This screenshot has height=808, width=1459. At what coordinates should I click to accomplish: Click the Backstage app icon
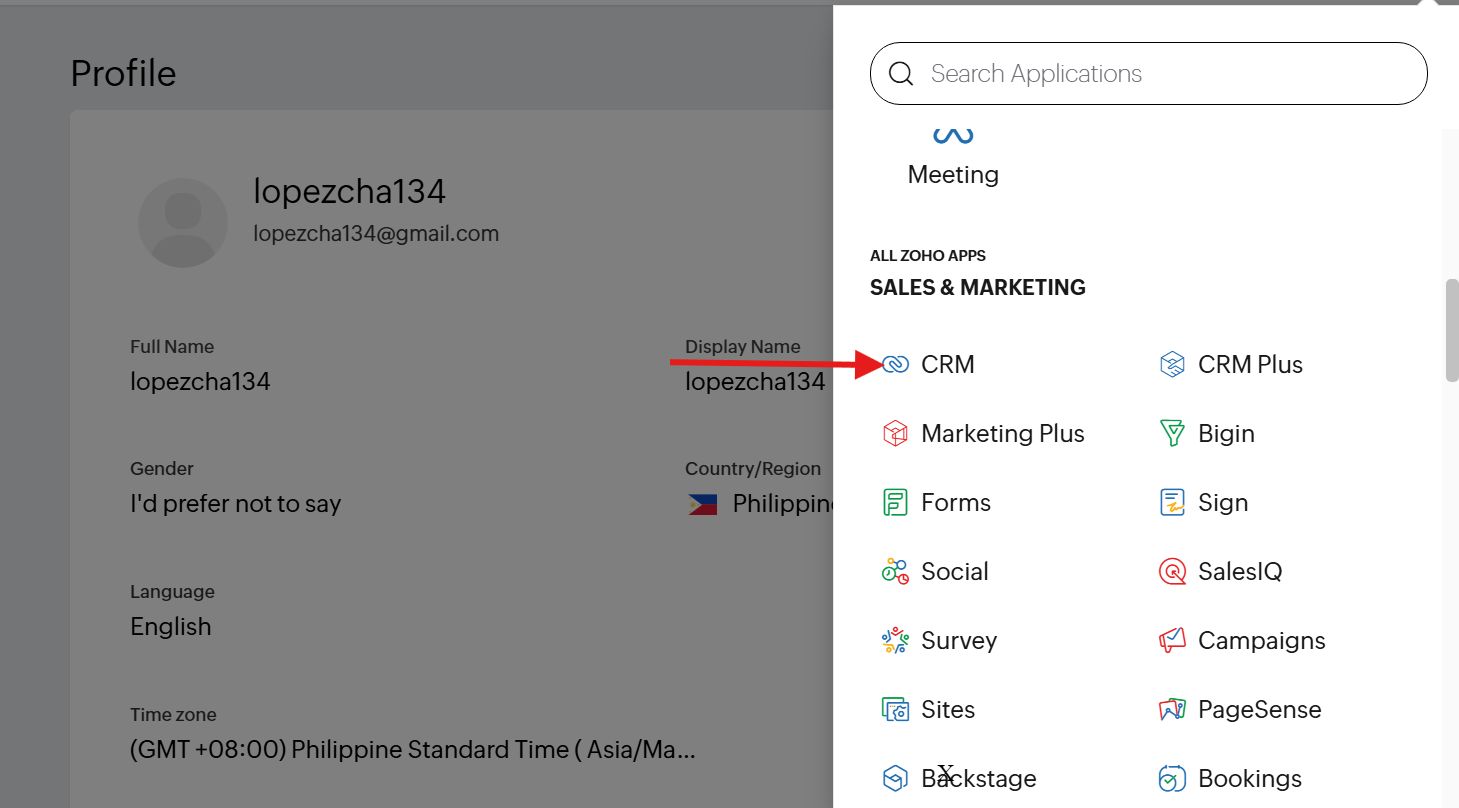(x=895, y=779)
